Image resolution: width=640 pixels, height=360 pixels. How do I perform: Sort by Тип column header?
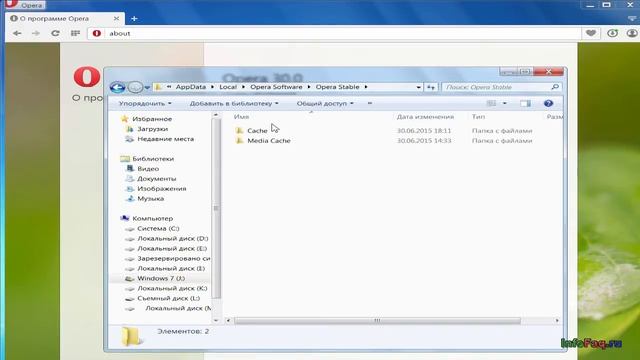point(478,117)
